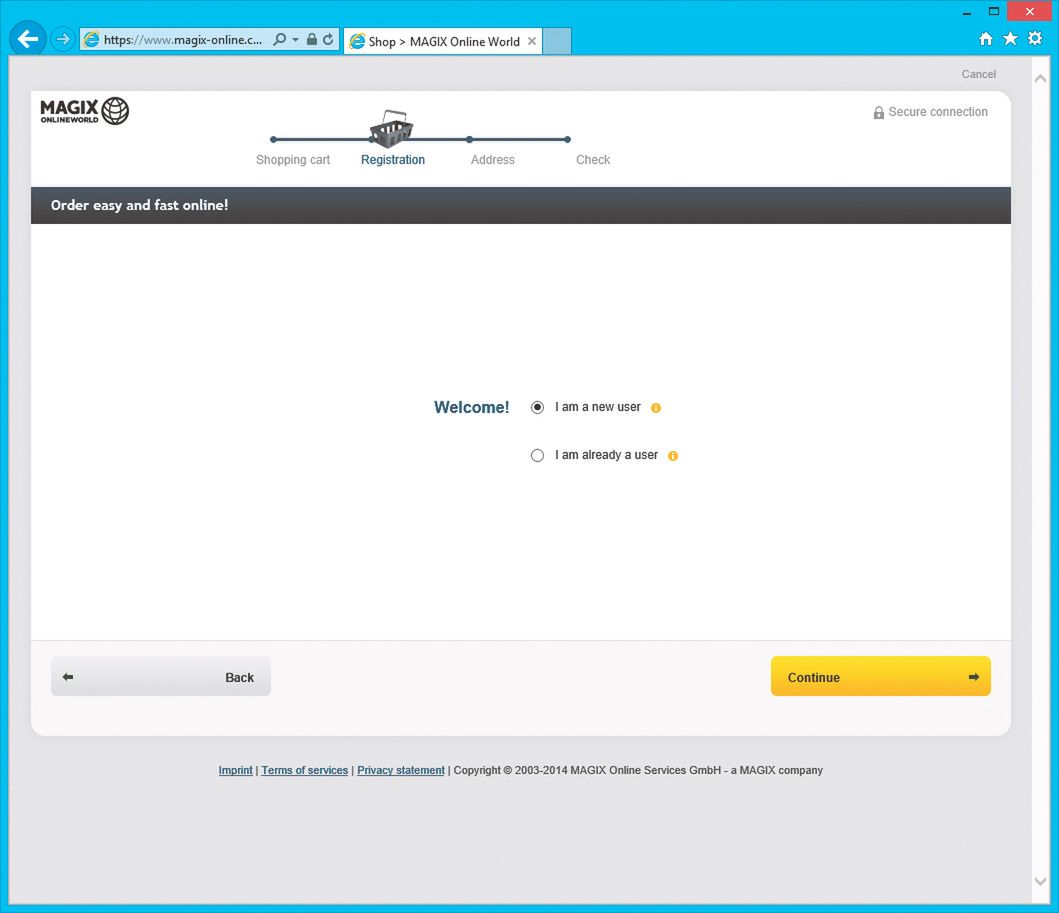Image resolution: width=1059 pixels, height=913 pixels.
Task: Click the scrollbar down arrow
Action: click(x=1041, y=881)
